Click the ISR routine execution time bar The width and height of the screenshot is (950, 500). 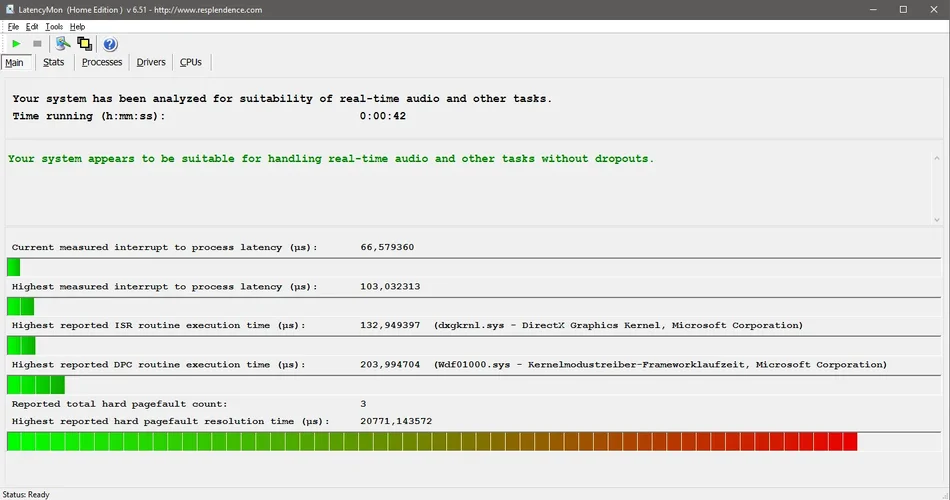tap(474, 345)
